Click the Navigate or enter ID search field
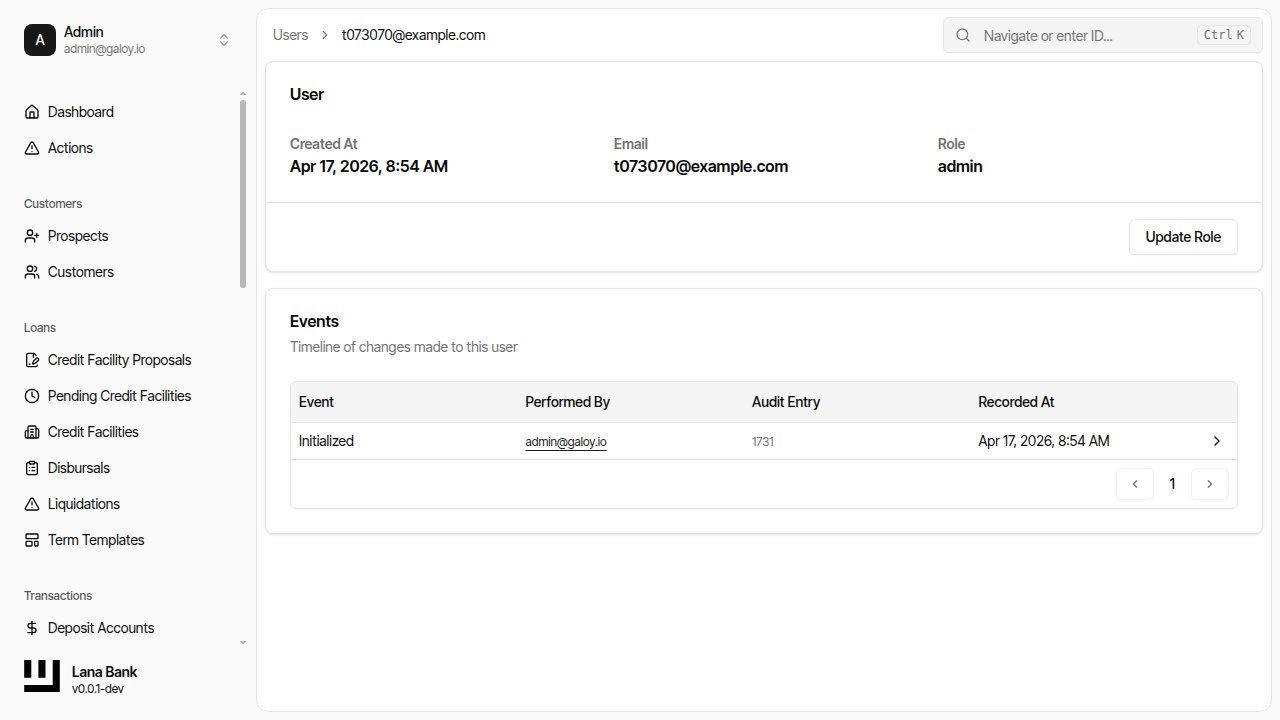 tap(1080, 35)
